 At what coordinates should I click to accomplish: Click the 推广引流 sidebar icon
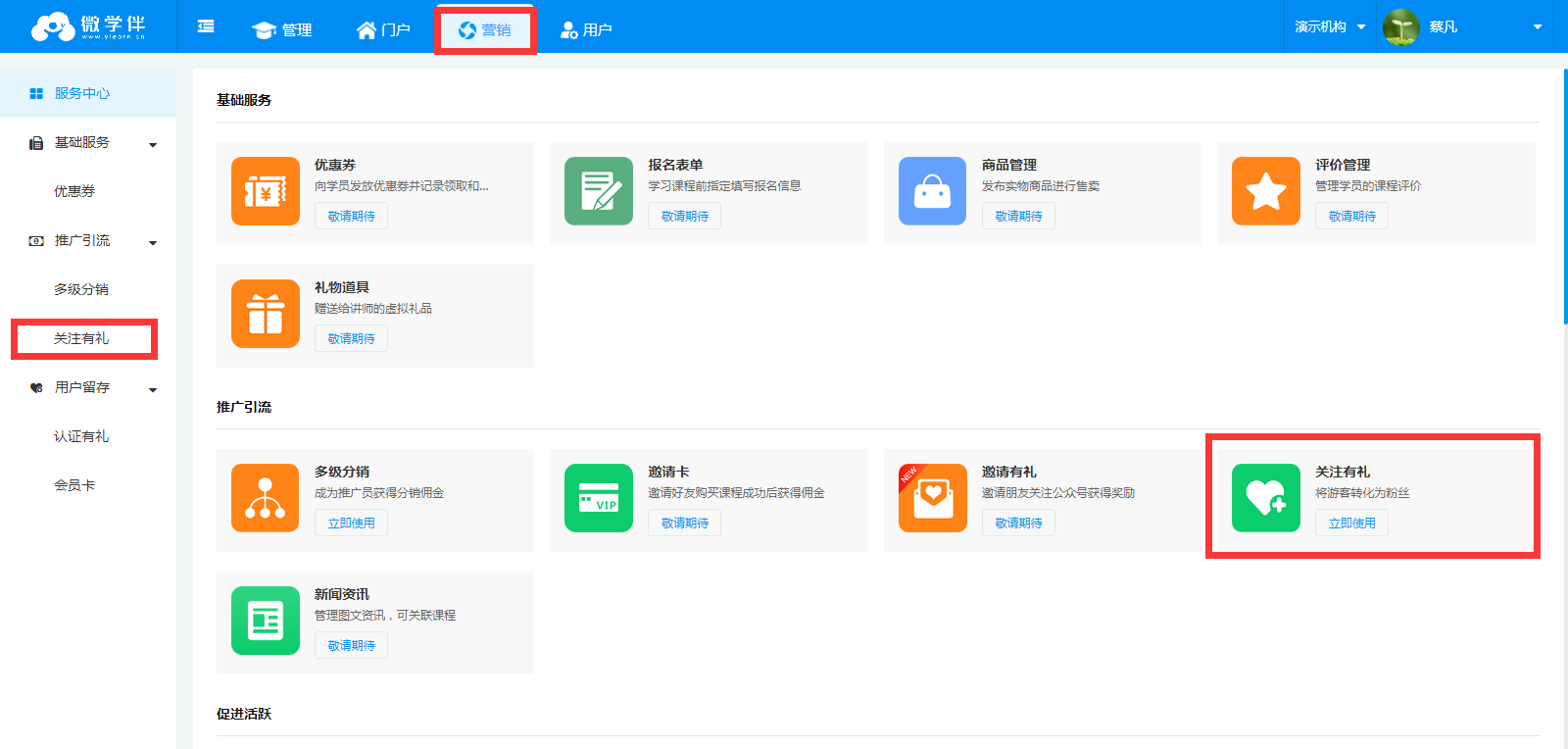tap(36, 240)
